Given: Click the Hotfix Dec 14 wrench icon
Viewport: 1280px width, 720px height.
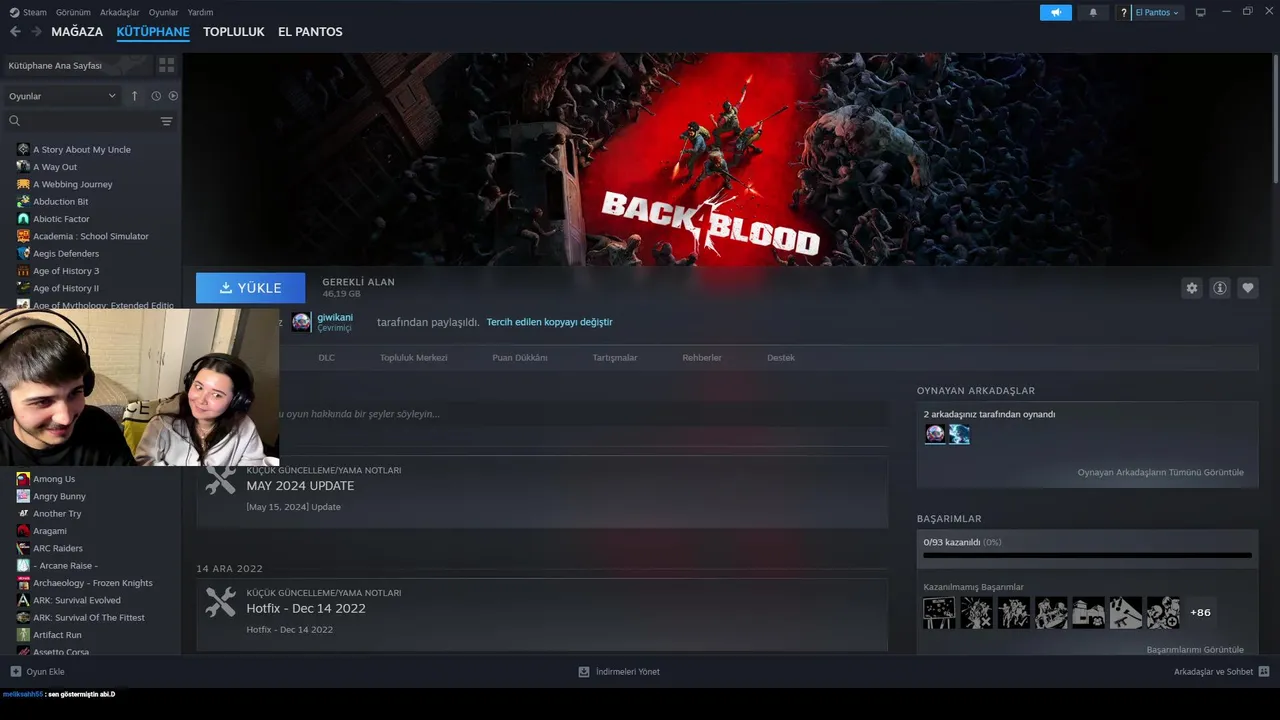Looking at the screenshot, I should coord(221,602).
